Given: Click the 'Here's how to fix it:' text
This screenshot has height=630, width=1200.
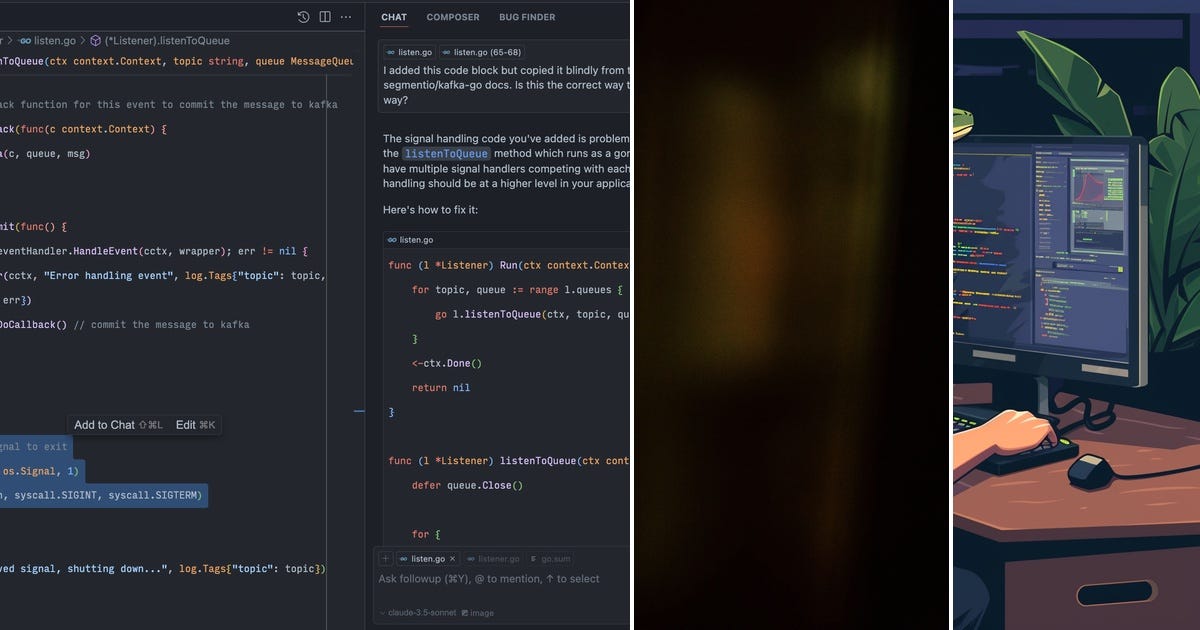Looking at the screenshot, I should (x=430, y=210).
